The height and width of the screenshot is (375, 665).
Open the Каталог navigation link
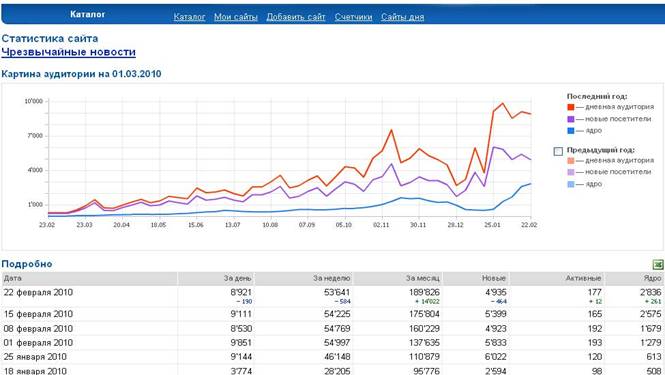[189, 17]
